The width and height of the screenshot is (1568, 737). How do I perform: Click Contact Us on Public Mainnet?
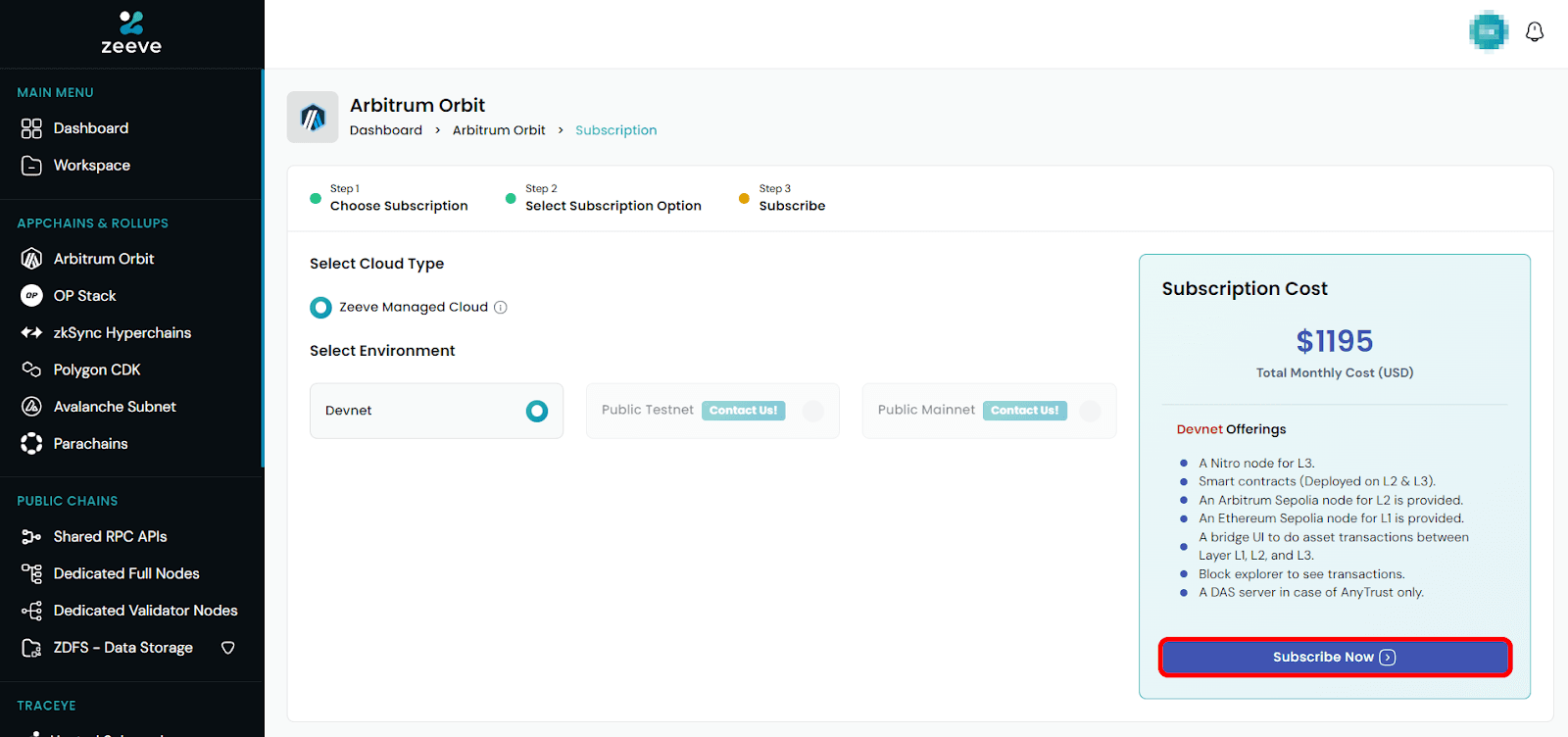pos(1025,411)
